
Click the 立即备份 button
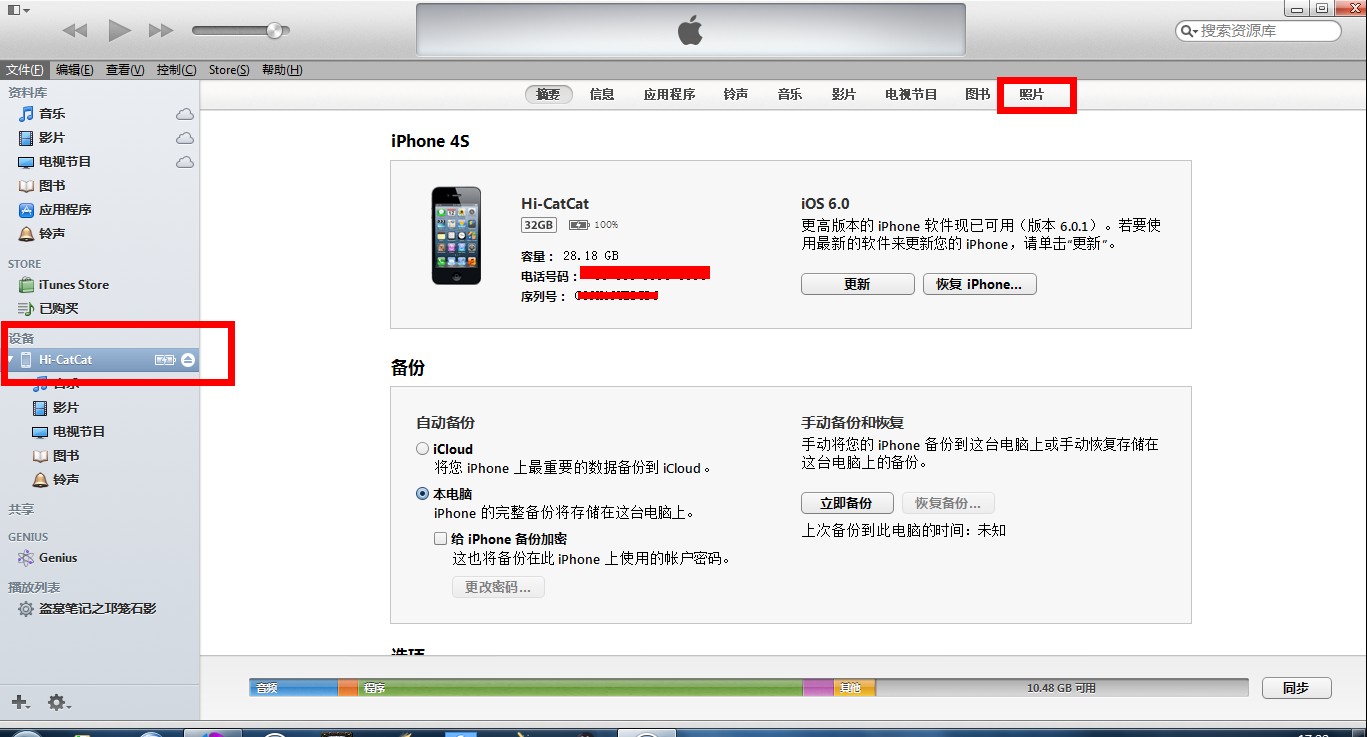click(x=847, y=503)
